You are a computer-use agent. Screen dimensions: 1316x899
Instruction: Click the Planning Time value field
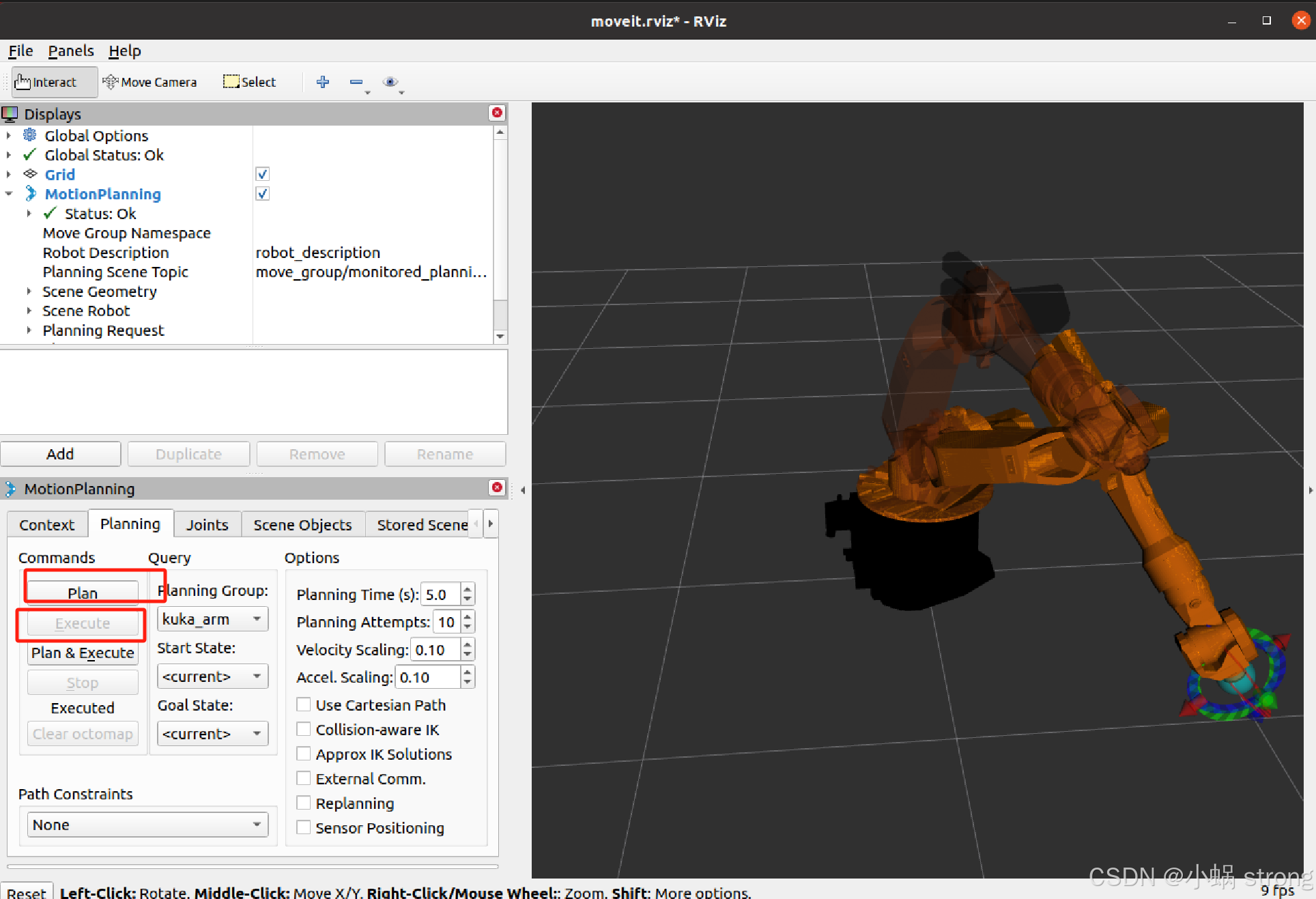(x=440, y=595)
